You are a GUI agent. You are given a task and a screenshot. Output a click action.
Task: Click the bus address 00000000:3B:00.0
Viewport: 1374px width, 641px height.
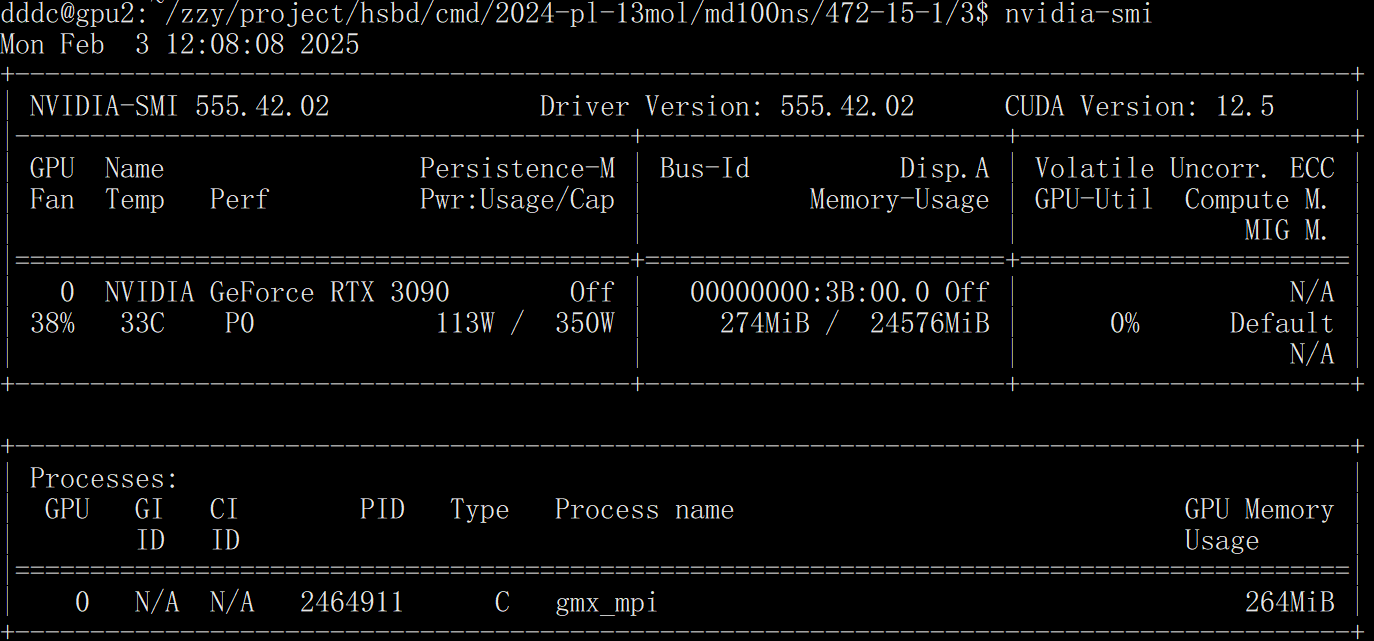[x=809, y=293]
